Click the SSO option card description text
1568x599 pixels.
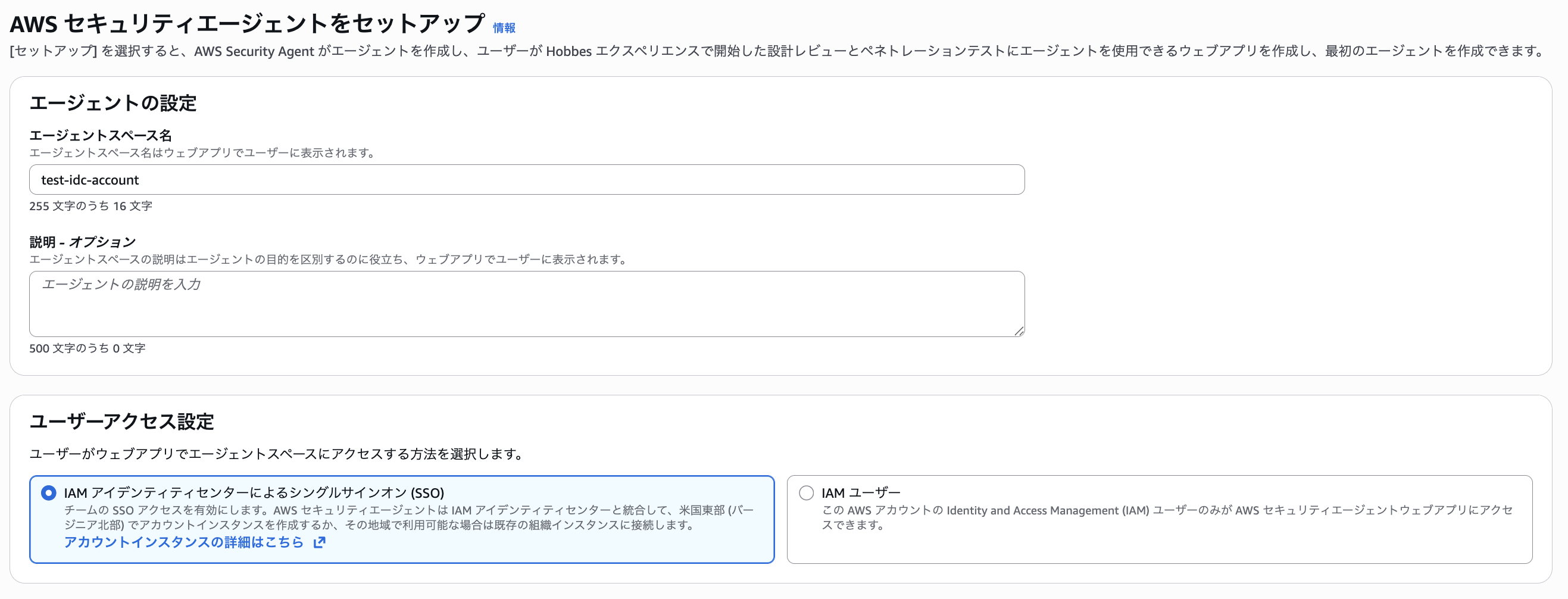click(x=408, y=517)
